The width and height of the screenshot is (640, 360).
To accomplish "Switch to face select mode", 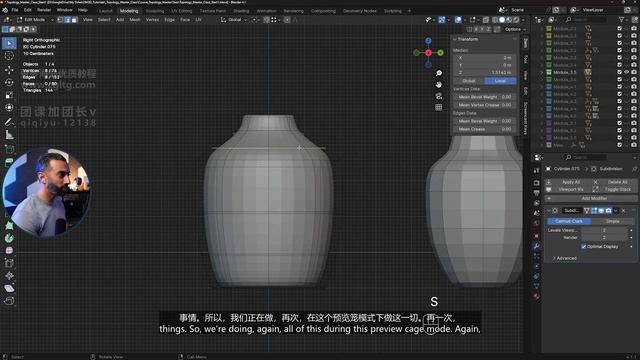I will [74, 20].
